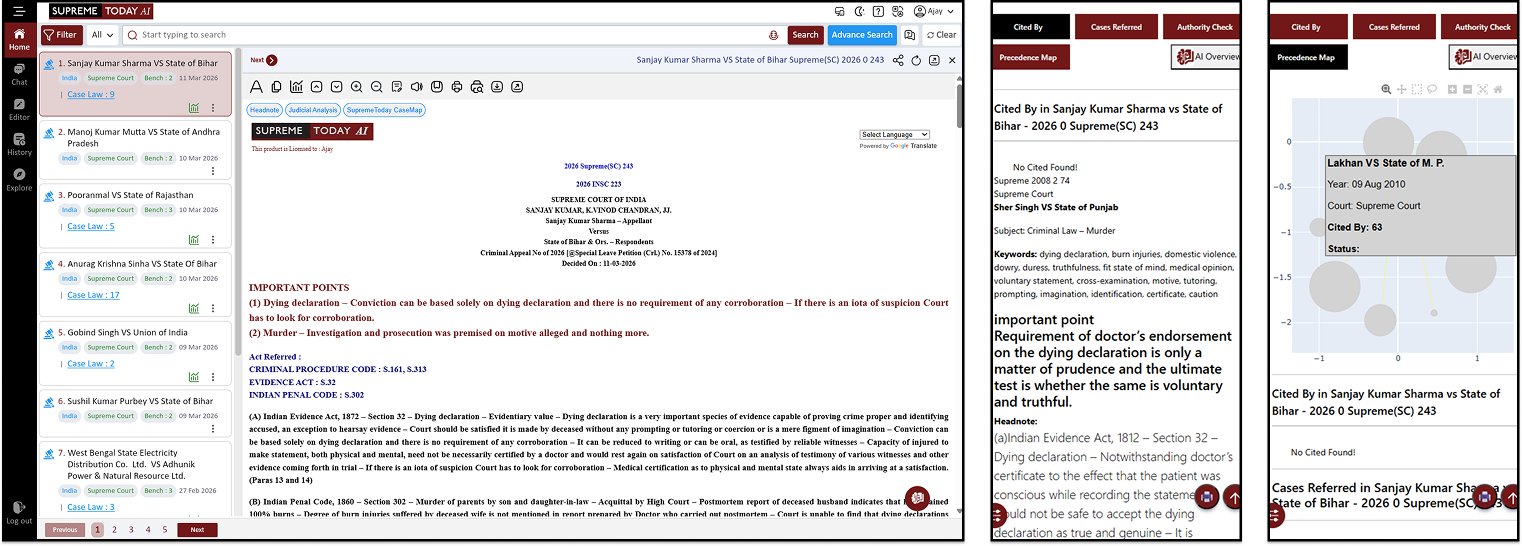Copy judgment using copy icon
1522x546 pixels.
(x=277, y=87)
